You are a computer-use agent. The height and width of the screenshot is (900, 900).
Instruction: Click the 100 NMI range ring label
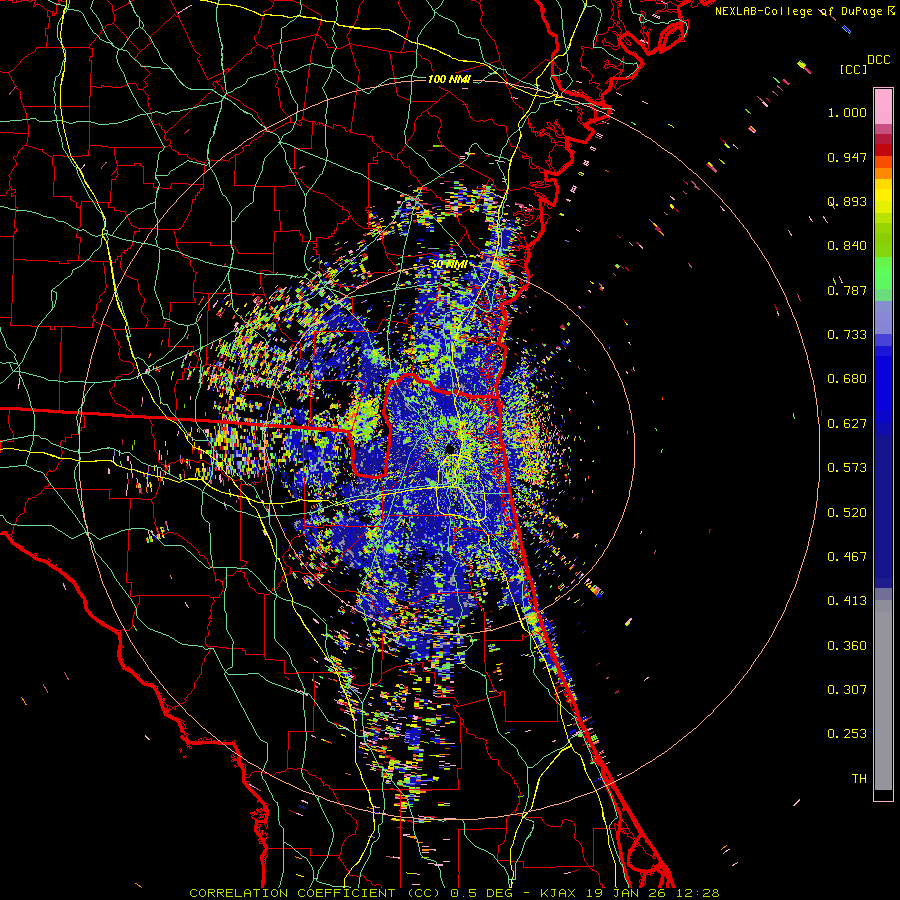coord(449,79)
